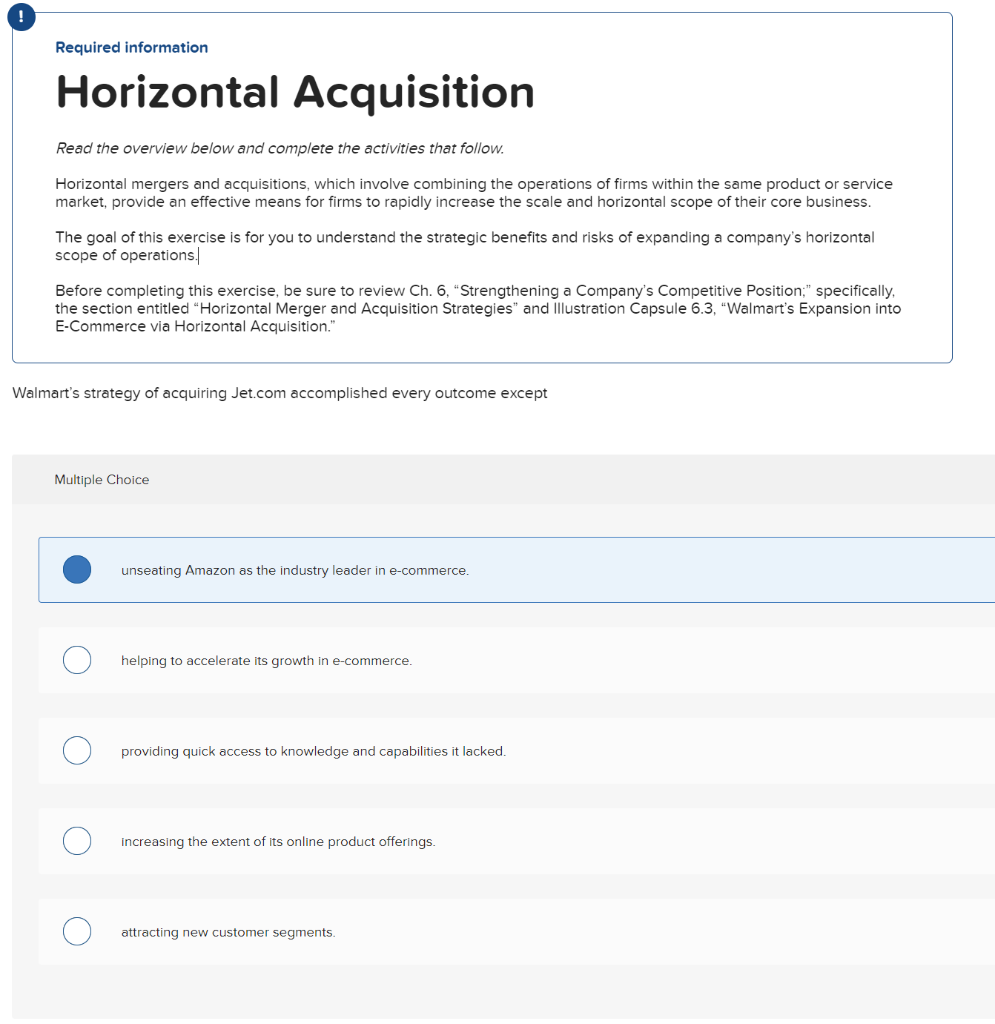Select "attracting new customer segments" option
Viewport: 995px width, 1024px height.
click(x=77, y=931)
